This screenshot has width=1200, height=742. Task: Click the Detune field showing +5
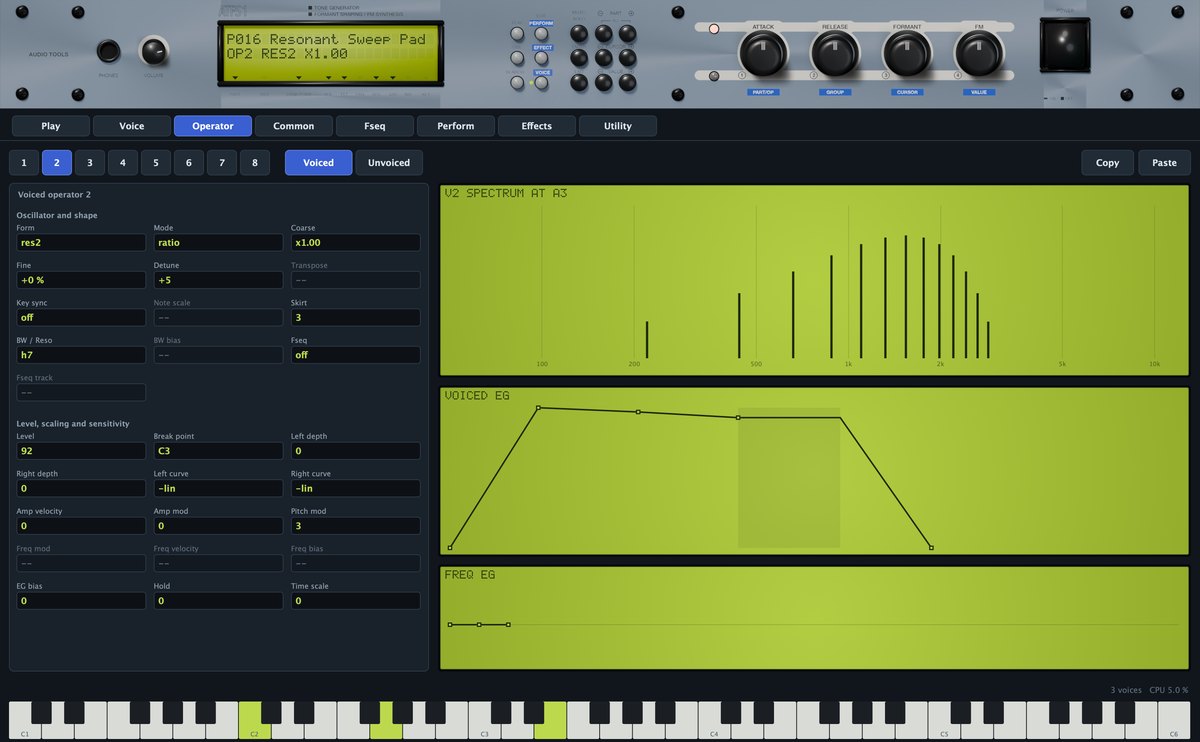(218, 280)
